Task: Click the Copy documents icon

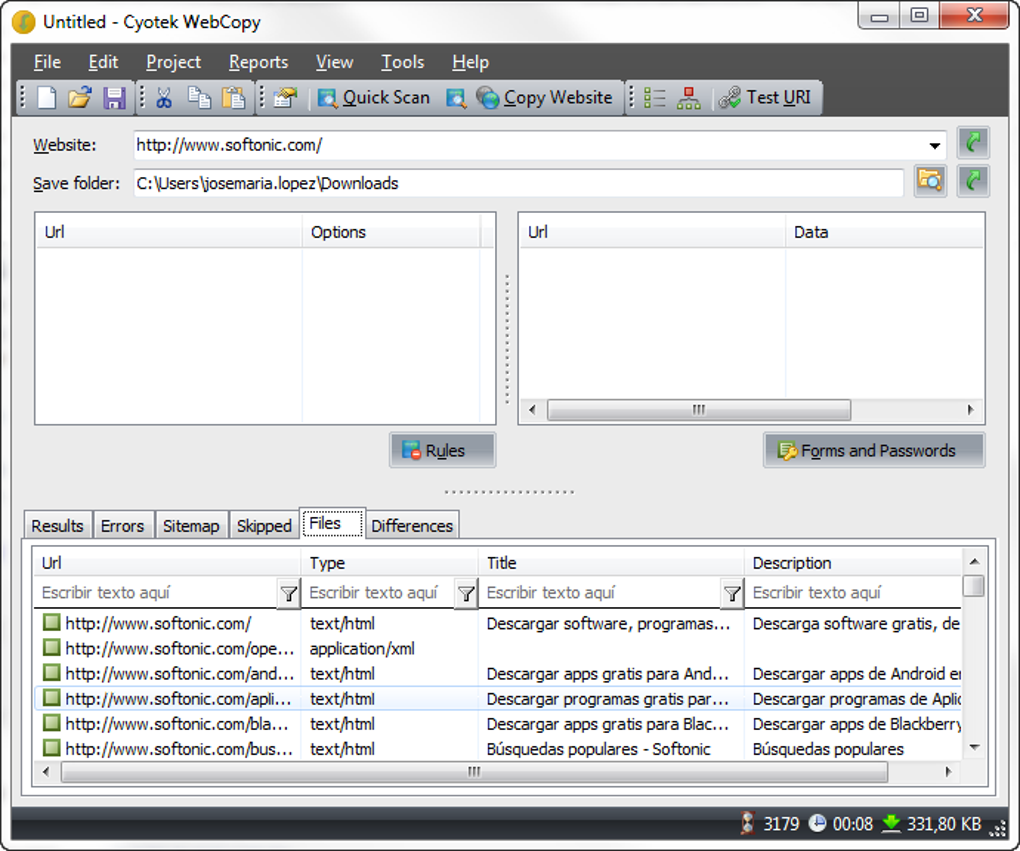Action: 199,98
